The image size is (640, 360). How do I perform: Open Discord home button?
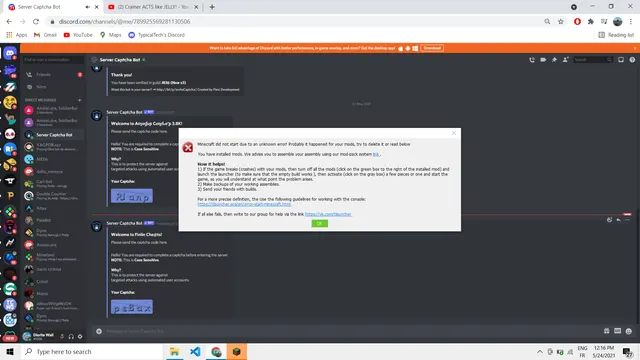(10, 53)
